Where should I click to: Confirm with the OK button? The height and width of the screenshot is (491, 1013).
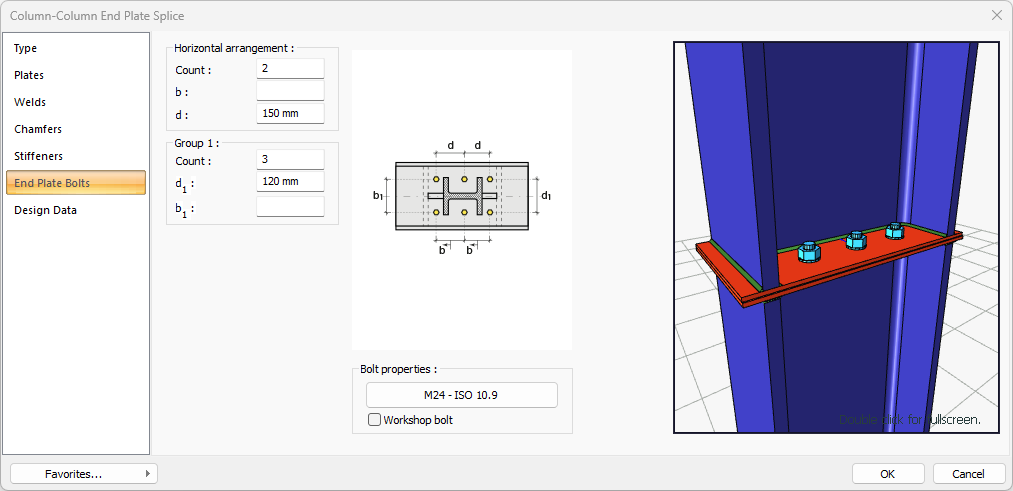888,474
